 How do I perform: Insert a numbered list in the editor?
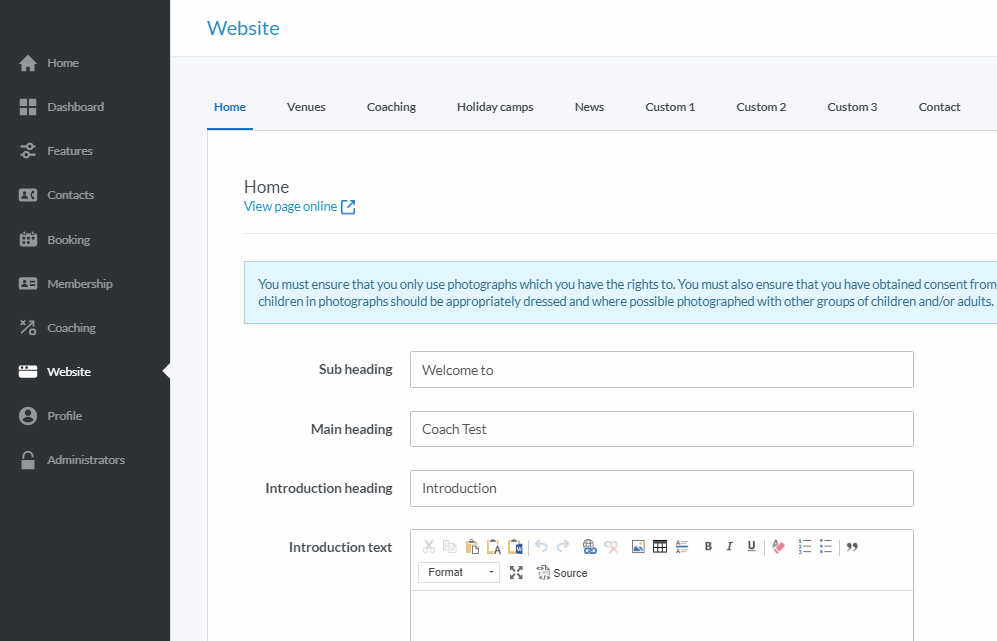(x=805, y=546)
